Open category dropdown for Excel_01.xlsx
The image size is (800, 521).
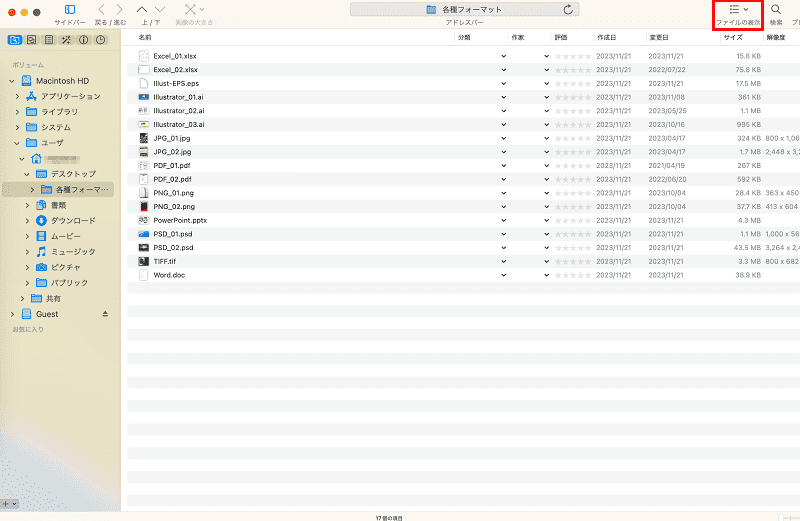pyautogui.click(x=504, y=56)
